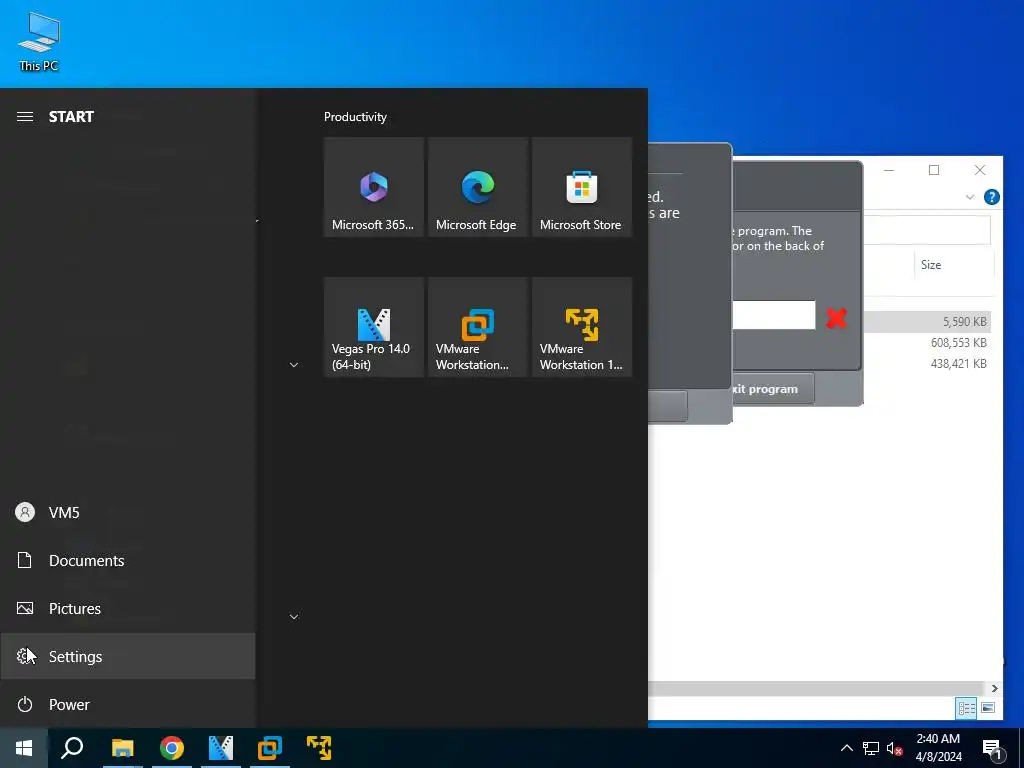
Task: Open Google Chrome from the taskbar
Action: pyautogui.click(x=172, y=748)
